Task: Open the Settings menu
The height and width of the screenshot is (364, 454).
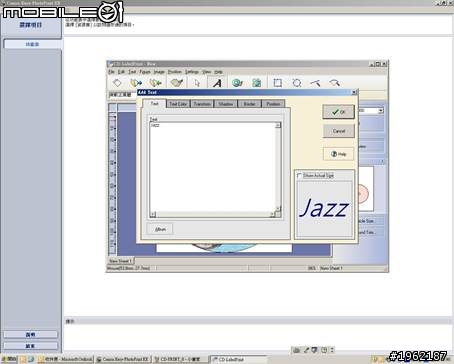Action: tap(192, 72)
